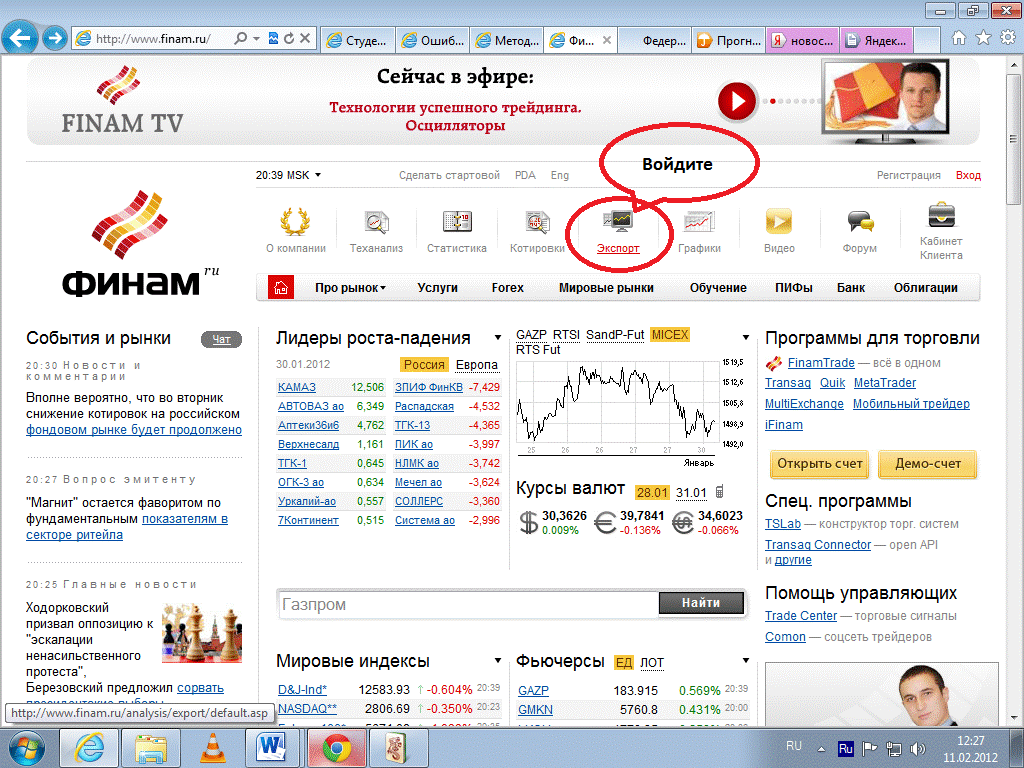Open Мировые индексы dropdown arrow
This screenshot has height=768, width=1024.
click(x=498, y=661)
